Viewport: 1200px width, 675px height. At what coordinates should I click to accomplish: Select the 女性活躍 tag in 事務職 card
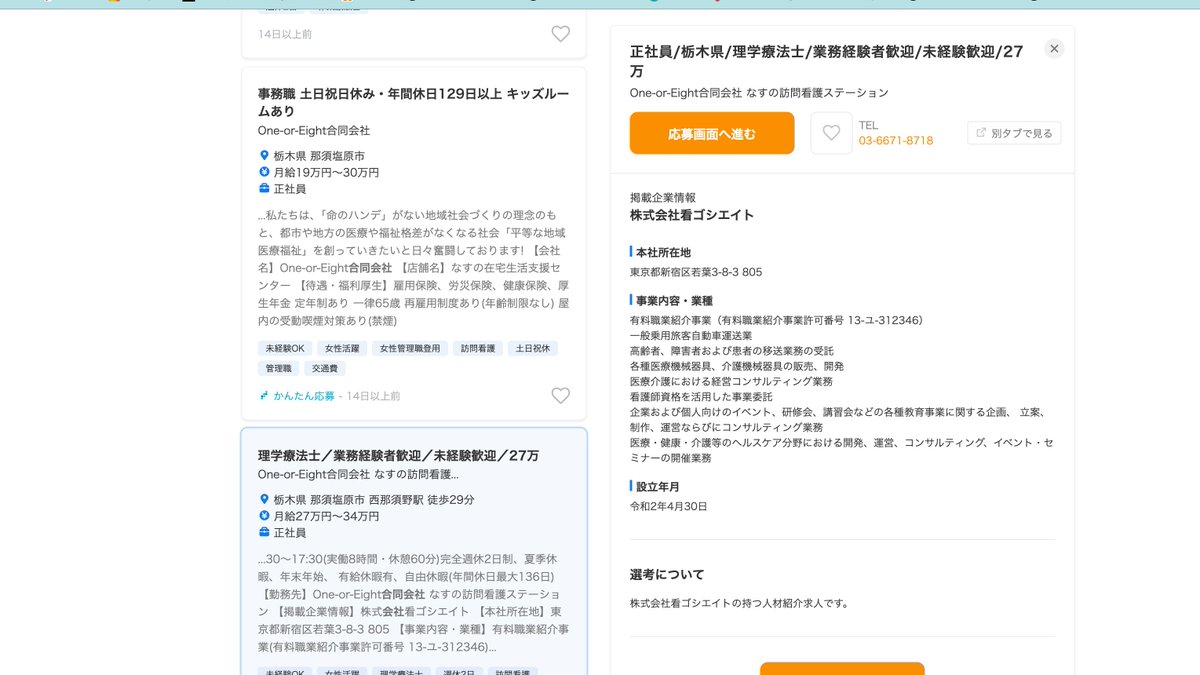click(x=343, y=348)
